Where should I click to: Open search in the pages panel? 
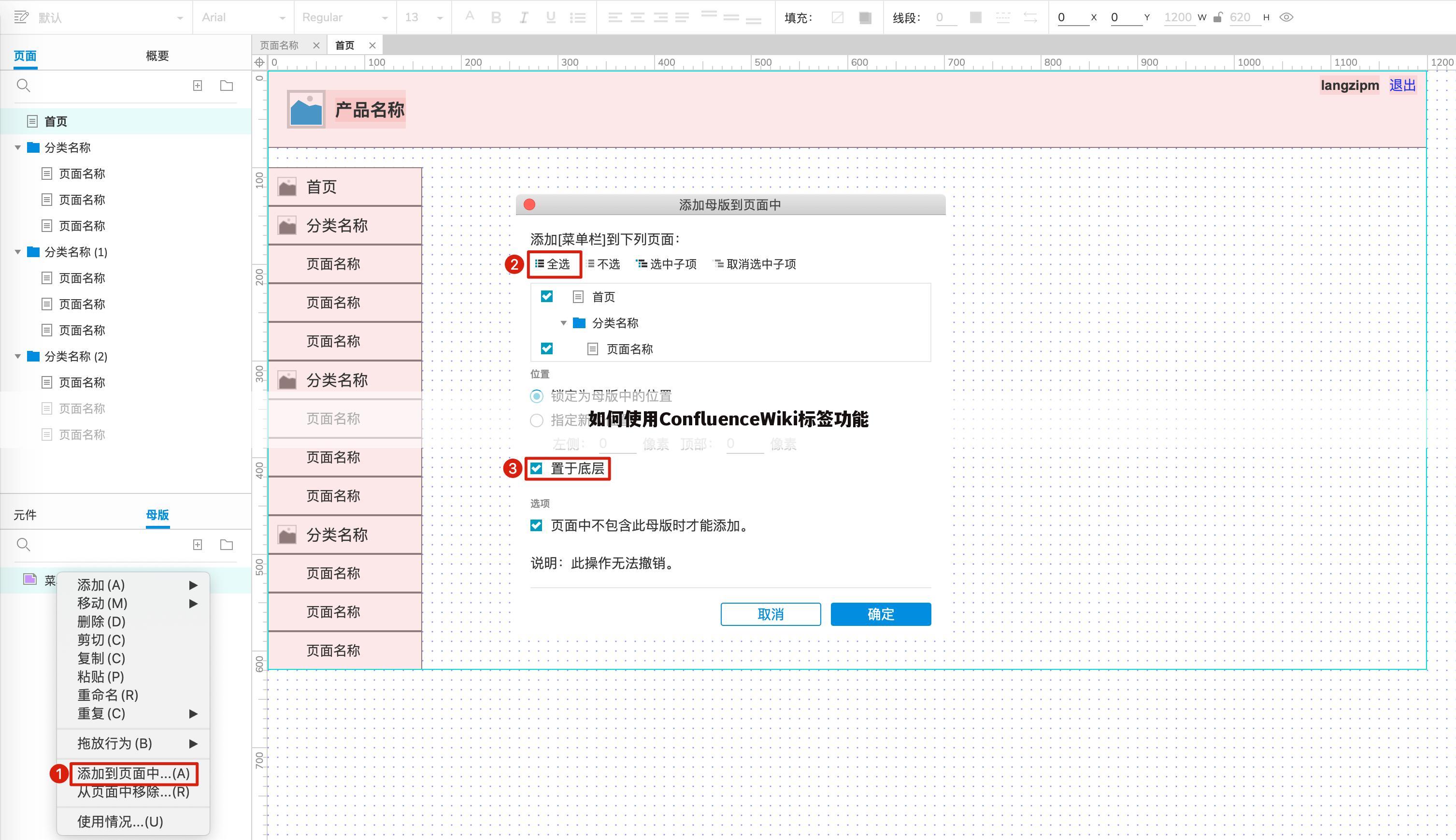(x=24, y=86)
